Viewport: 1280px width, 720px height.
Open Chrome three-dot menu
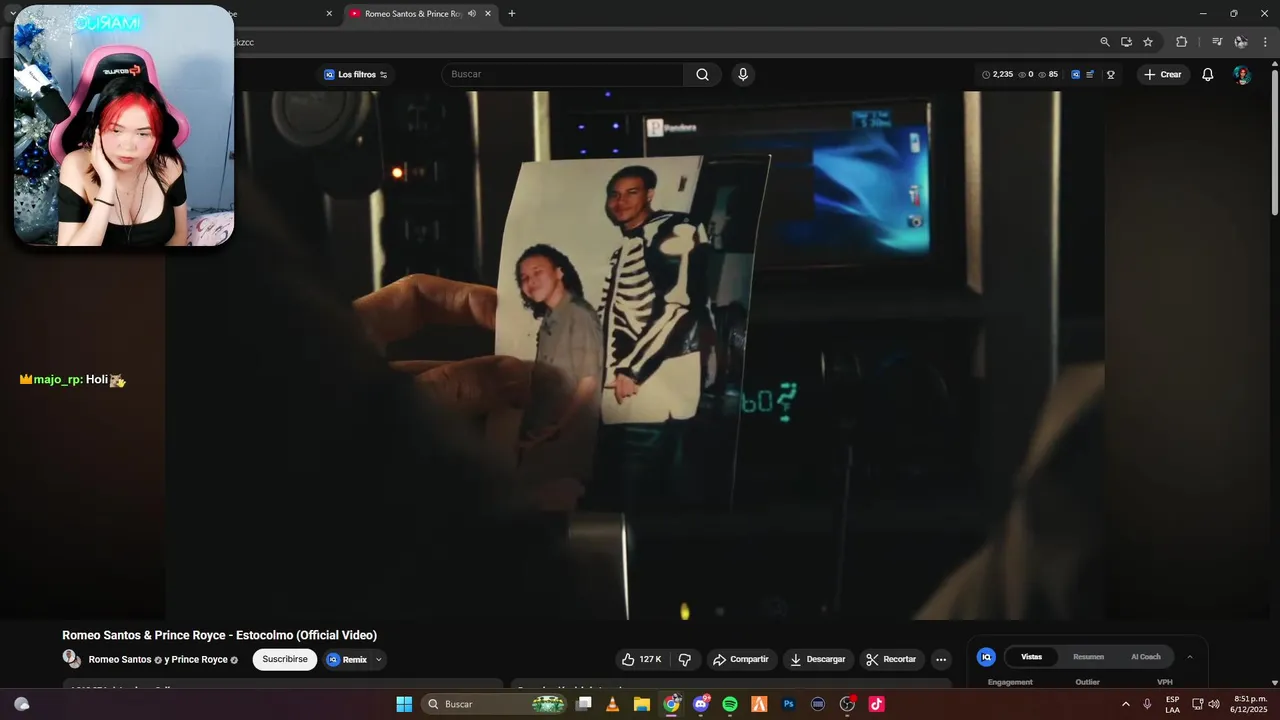1265,42
